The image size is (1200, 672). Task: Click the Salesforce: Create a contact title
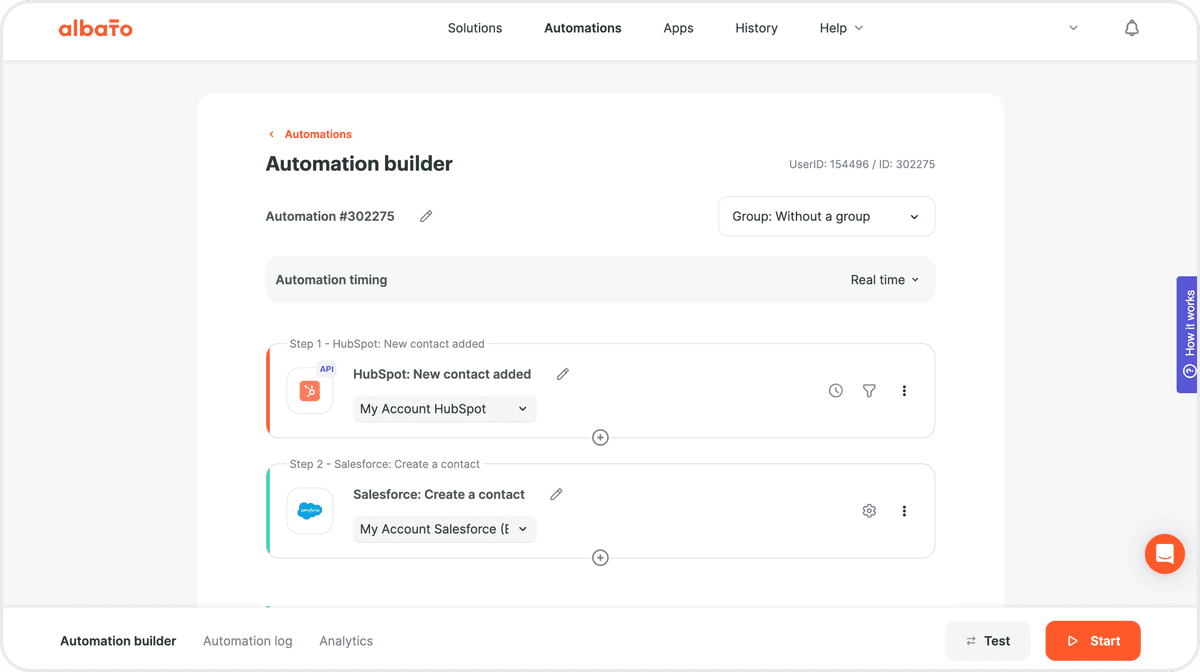click(x=439, y=494)
